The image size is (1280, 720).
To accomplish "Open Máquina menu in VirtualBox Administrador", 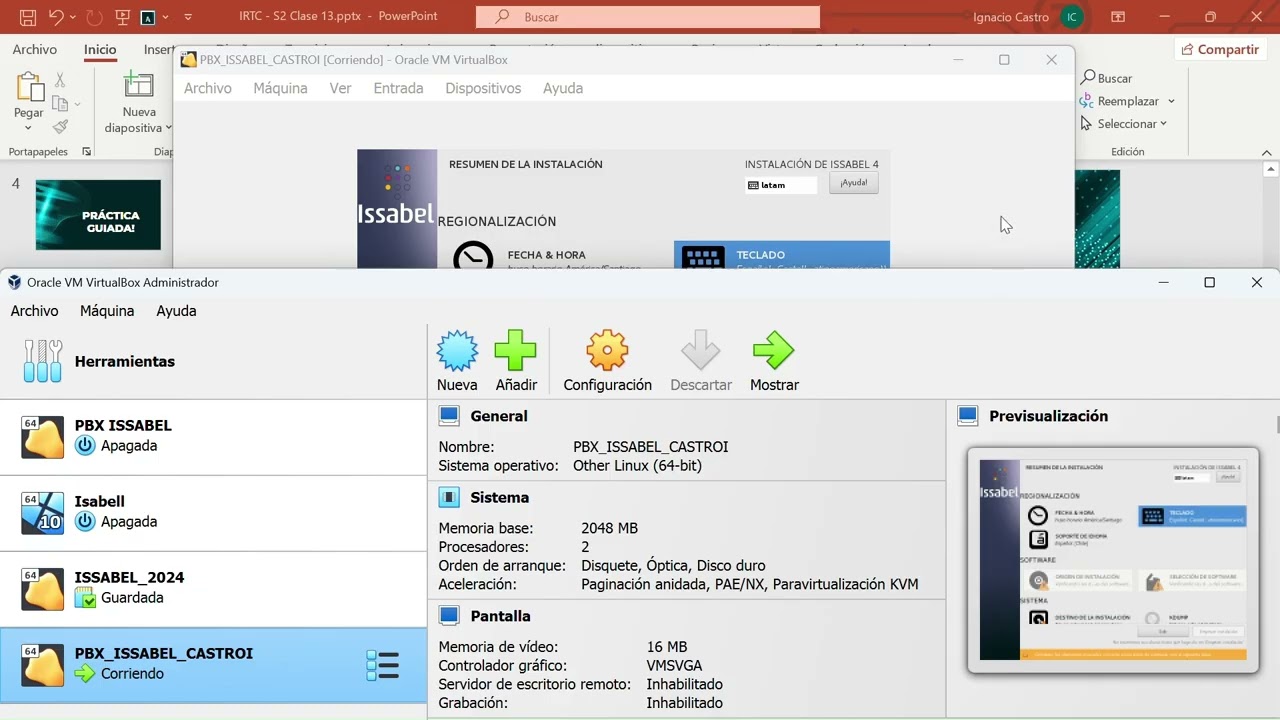I will pos(107,311).
